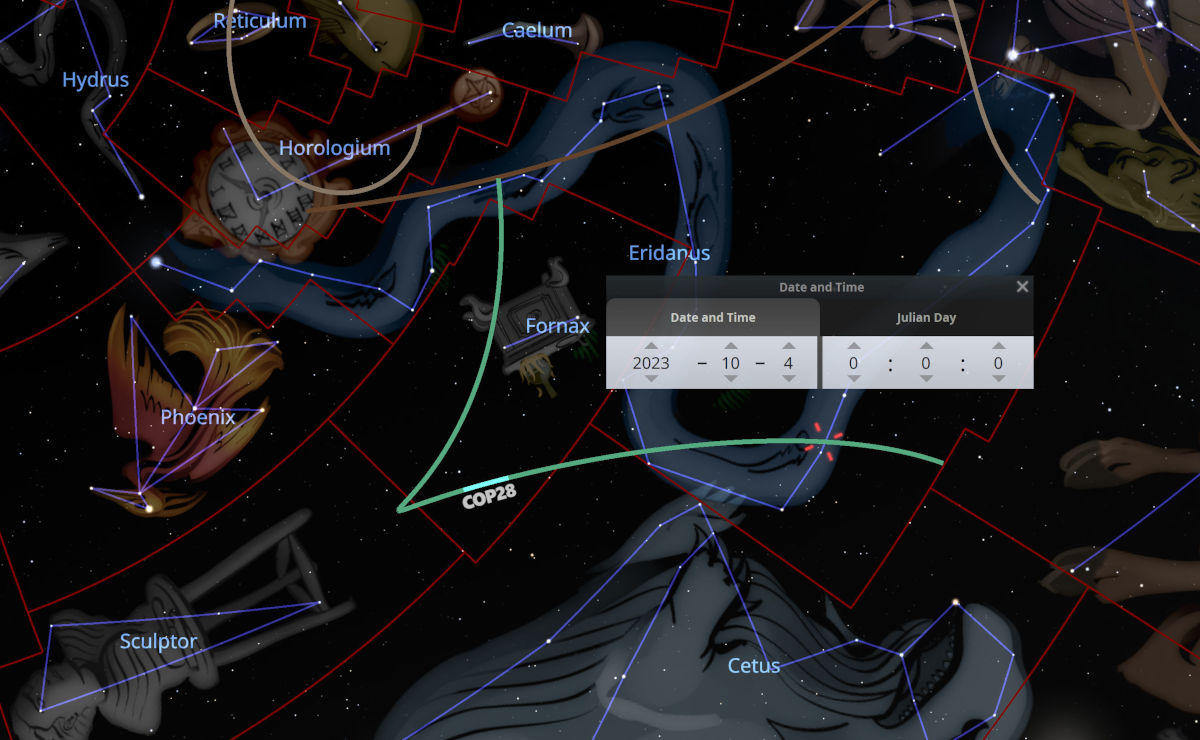Decrease the month with its down arrow
Screen dimensions: 1200x740
pyautogui.click(x=731, y=379)
